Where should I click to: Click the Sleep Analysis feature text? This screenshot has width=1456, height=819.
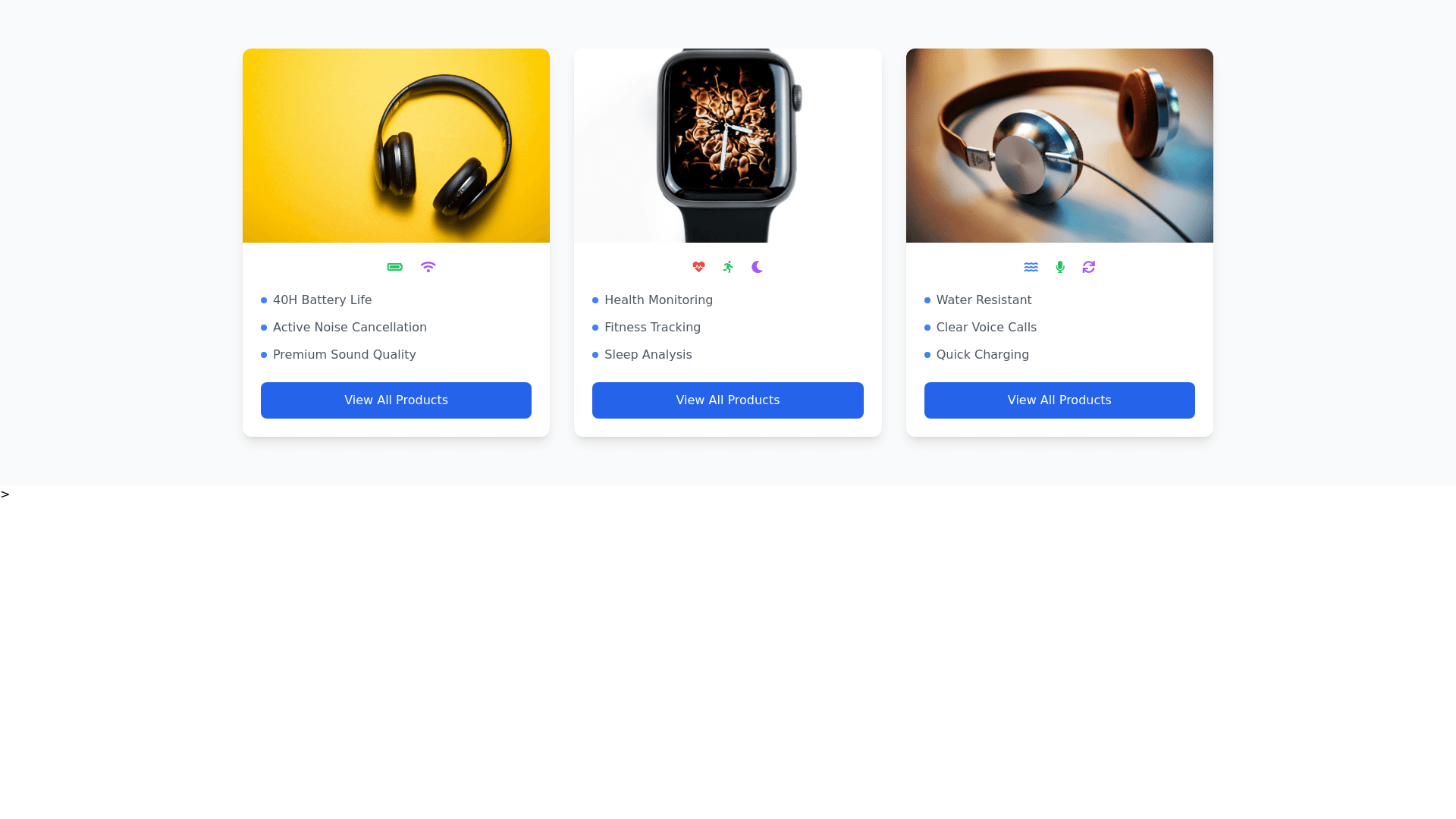click(648, 355)
